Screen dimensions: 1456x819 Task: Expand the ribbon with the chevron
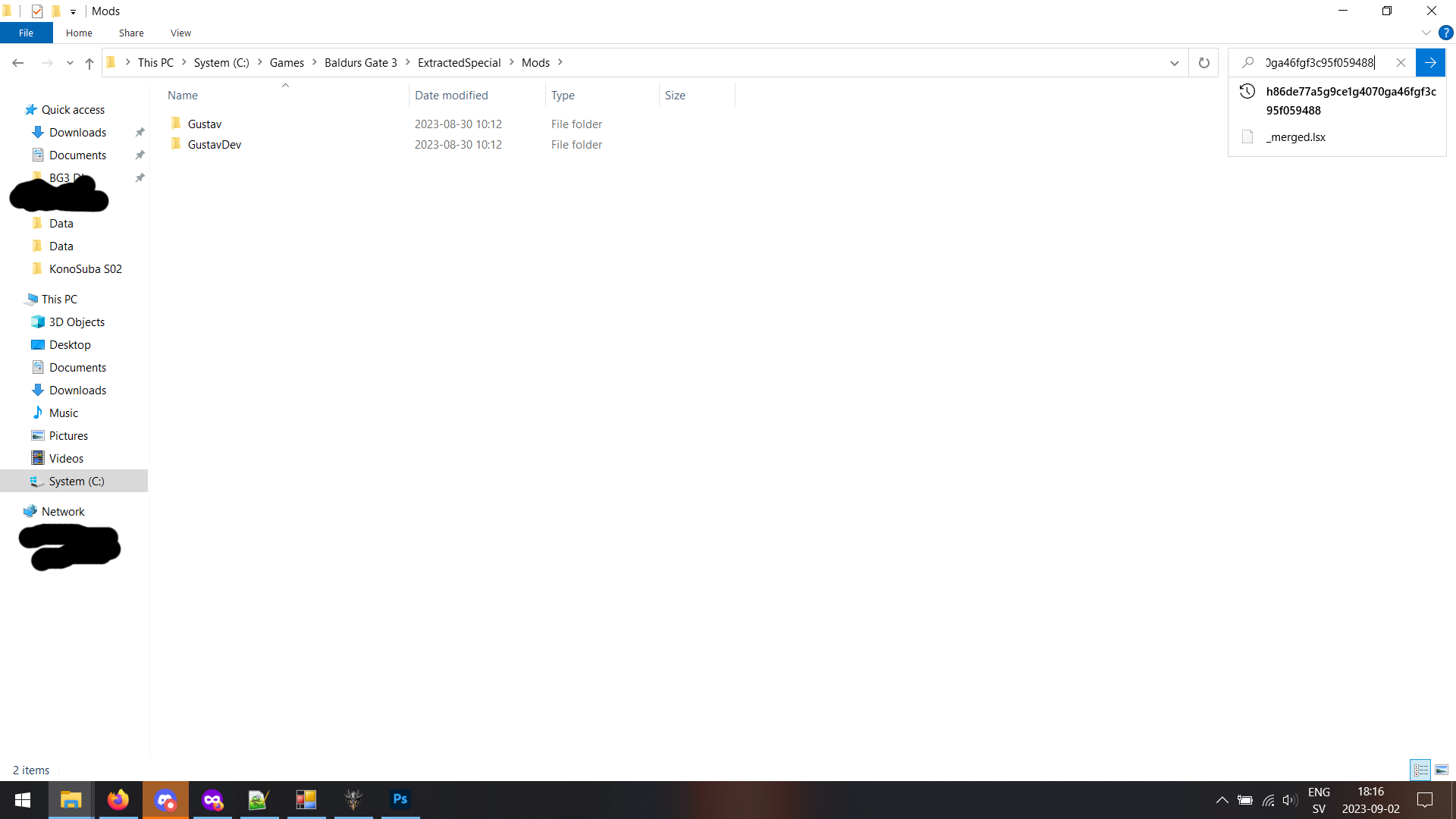(1426, 33)
